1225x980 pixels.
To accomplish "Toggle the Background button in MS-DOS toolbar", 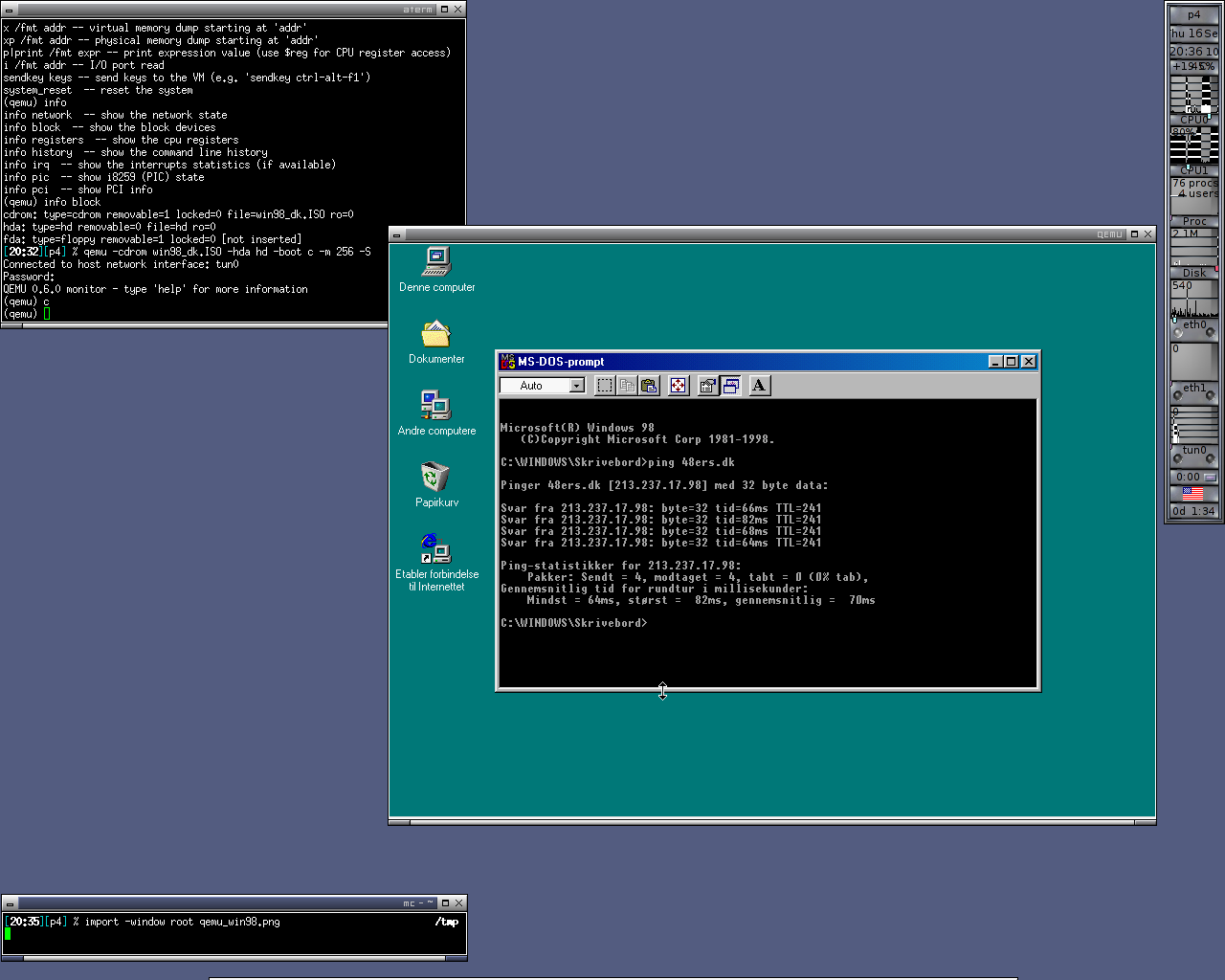I will (x=731, y=386).
